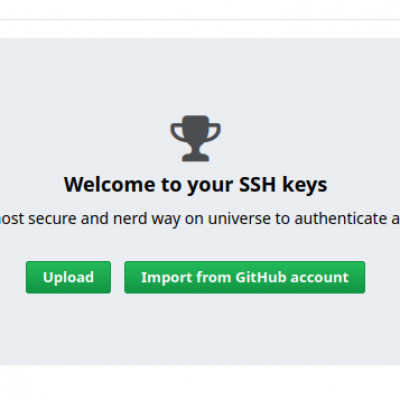Click the word 'Welcome' in the heading
400x400 pixels.
(110, 184)
